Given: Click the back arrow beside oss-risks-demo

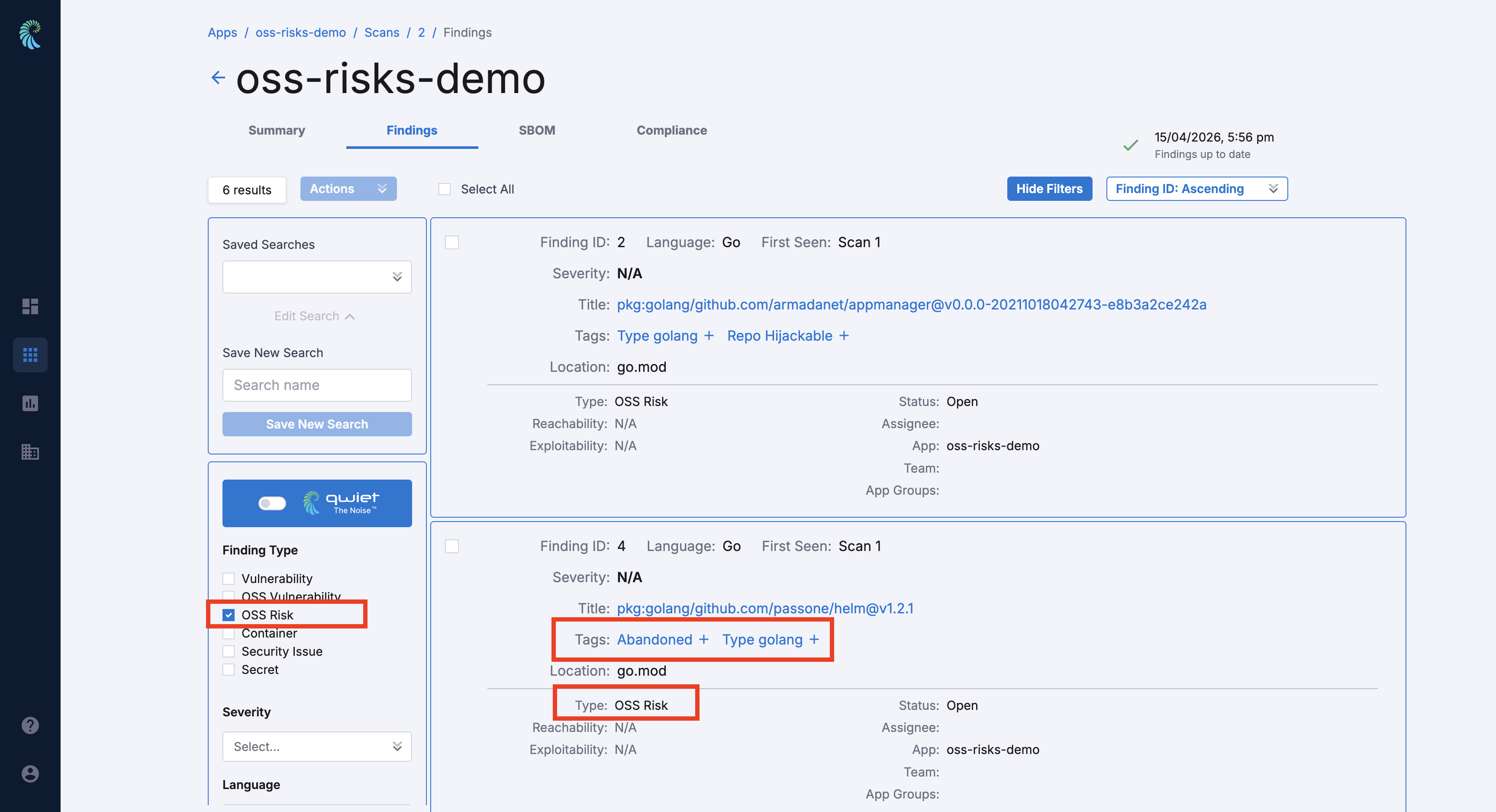Looking at the screenshot, I should (218, 78).
